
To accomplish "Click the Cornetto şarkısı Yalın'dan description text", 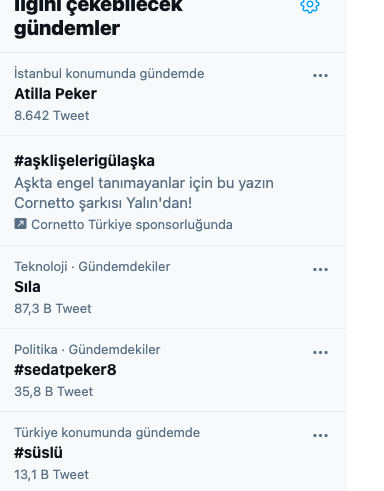I will [103, 203].
